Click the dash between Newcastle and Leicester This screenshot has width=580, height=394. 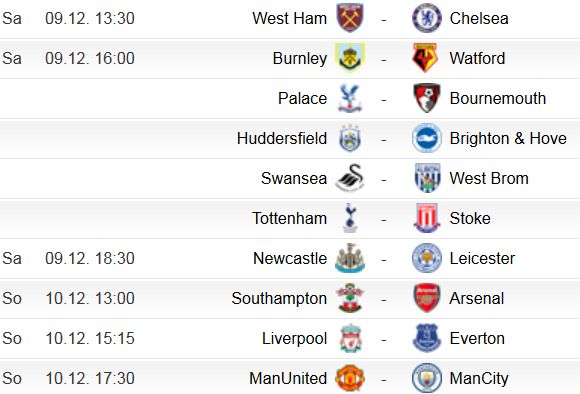(384, 259)
